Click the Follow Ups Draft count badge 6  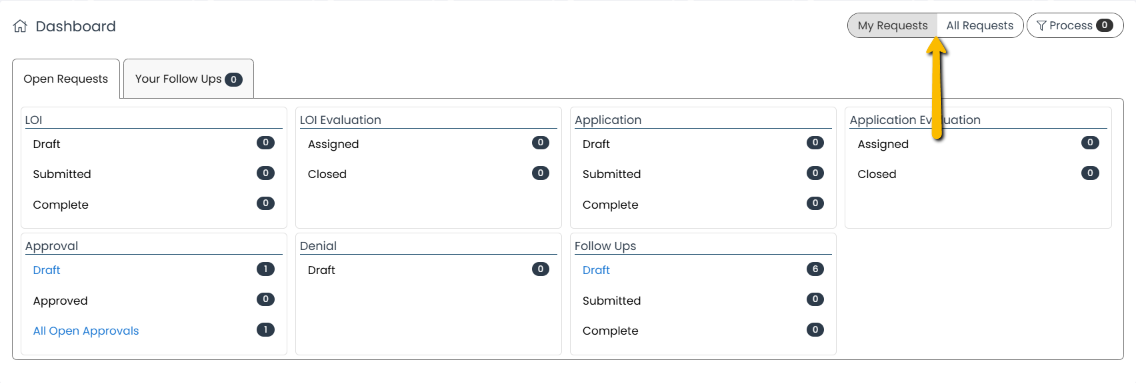[815, 269]
